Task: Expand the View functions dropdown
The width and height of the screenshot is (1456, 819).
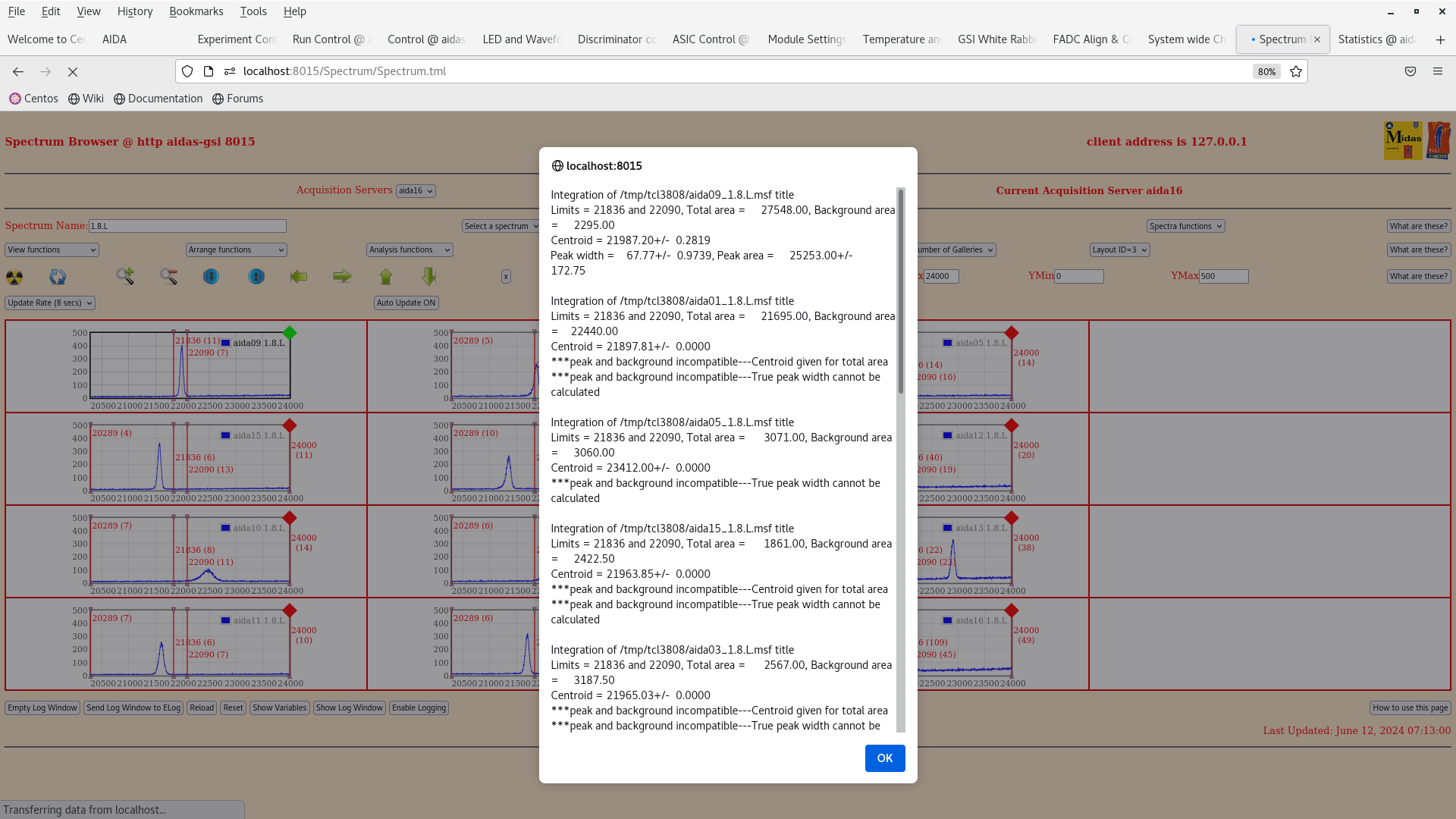Action: pos(52,249)
